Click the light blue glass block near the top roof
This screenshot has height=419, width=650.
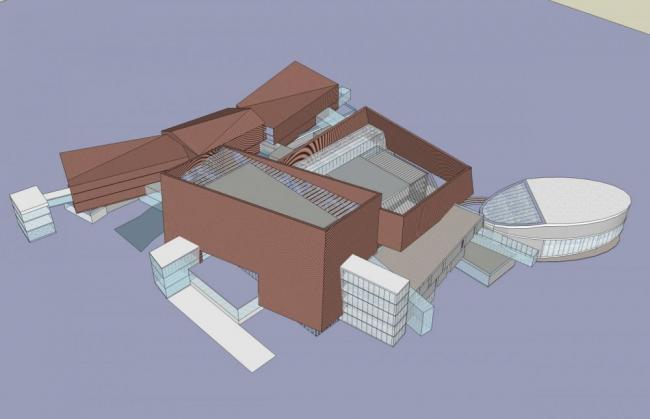coord(346,97)
